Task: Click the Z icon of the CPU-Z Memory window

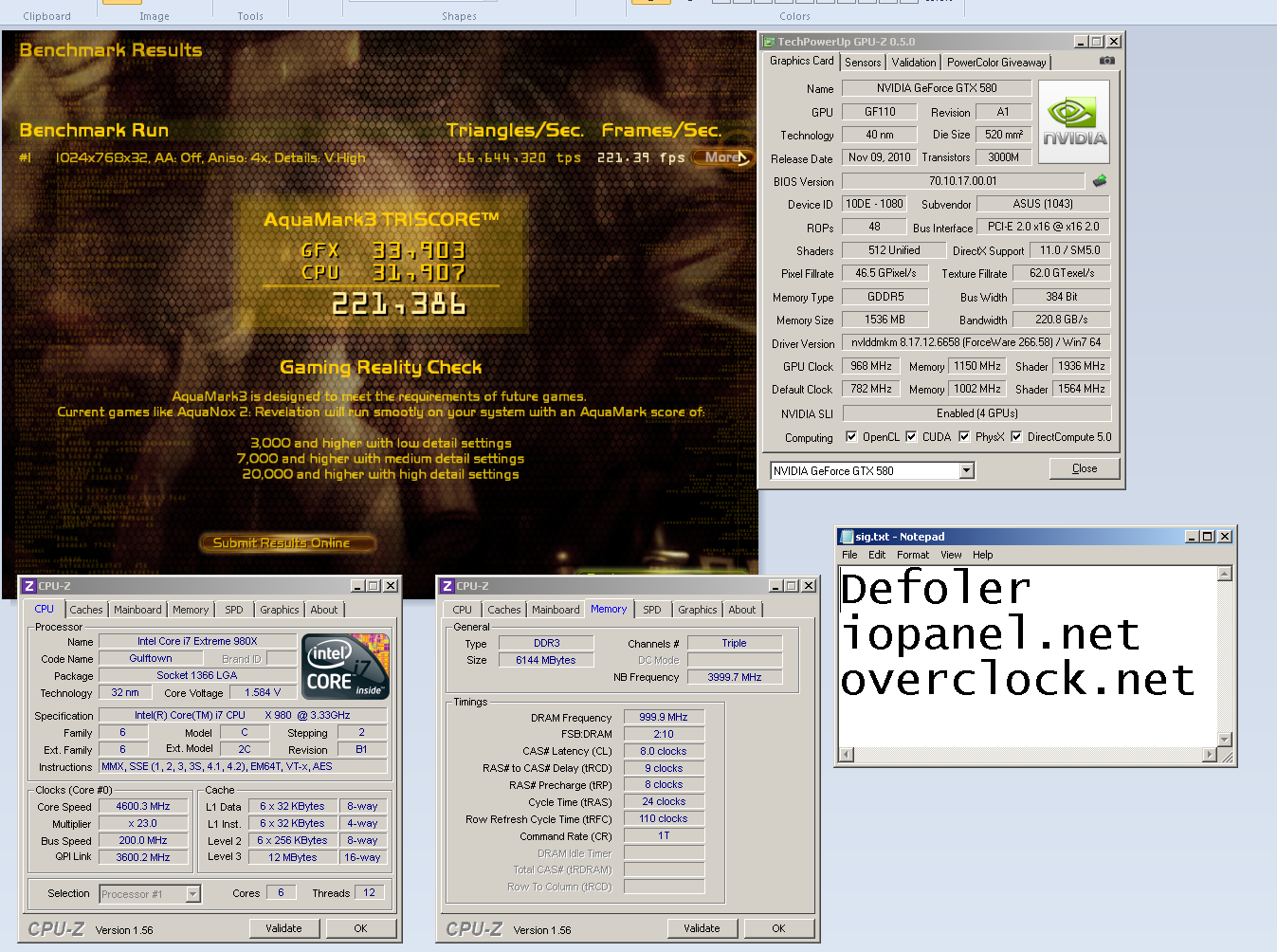Action: (x=447, y=586)
